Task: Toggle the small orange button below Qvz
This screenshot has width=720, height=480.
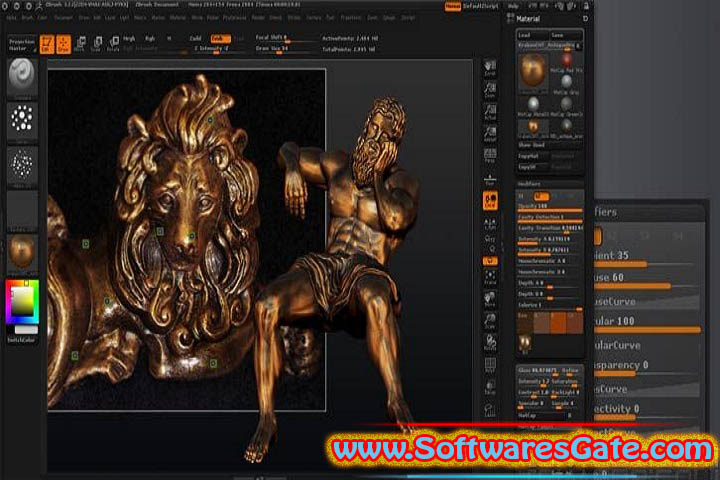Action: (x=490, y=261)
